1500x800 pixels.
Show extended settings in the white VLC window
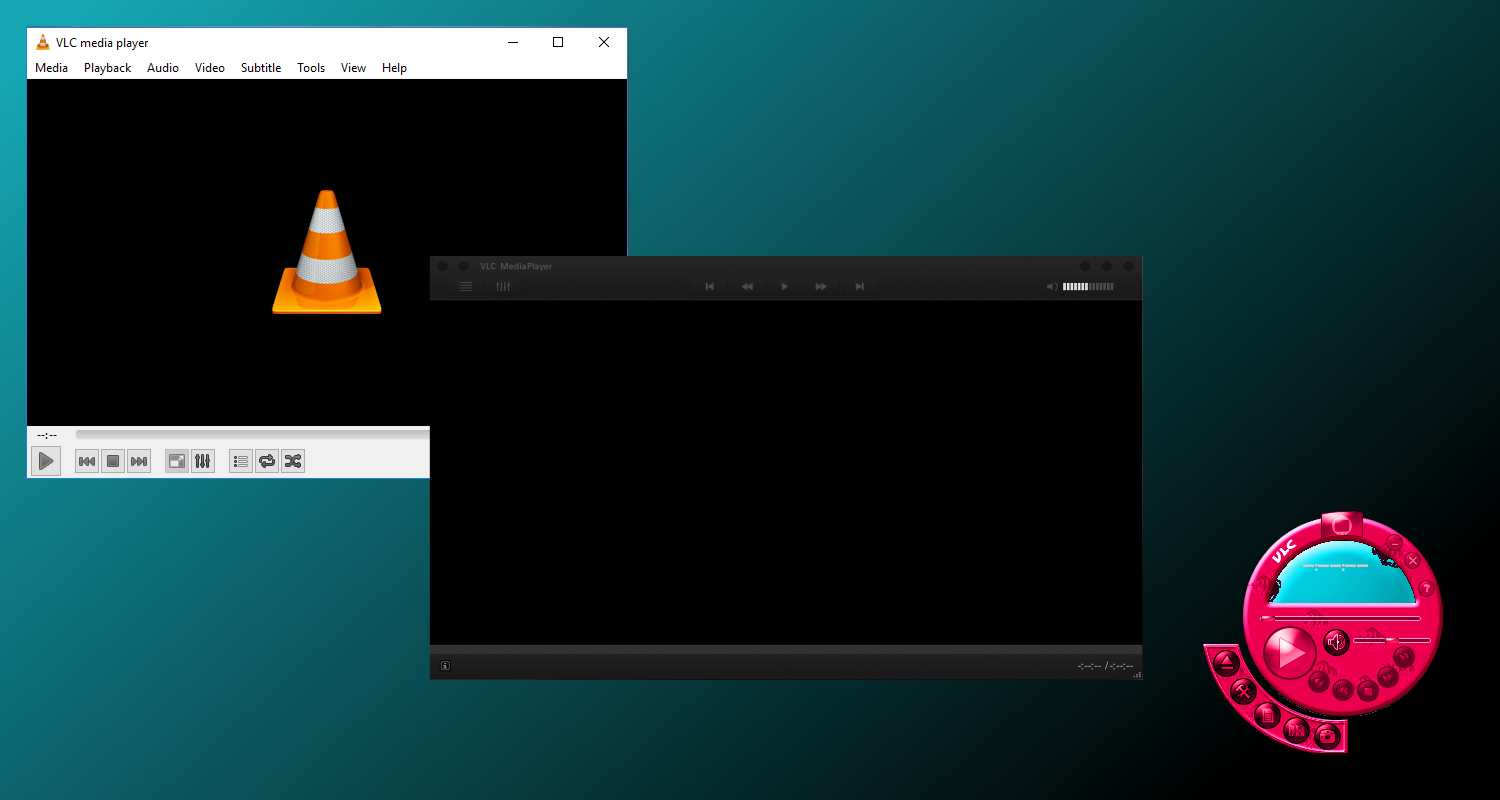coord(203,461)
